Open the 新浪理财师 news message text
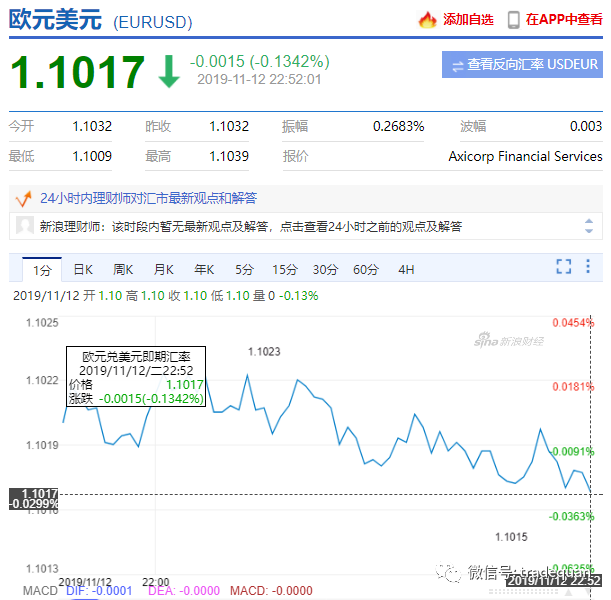611x600 pixels. (x=251, y=226)
